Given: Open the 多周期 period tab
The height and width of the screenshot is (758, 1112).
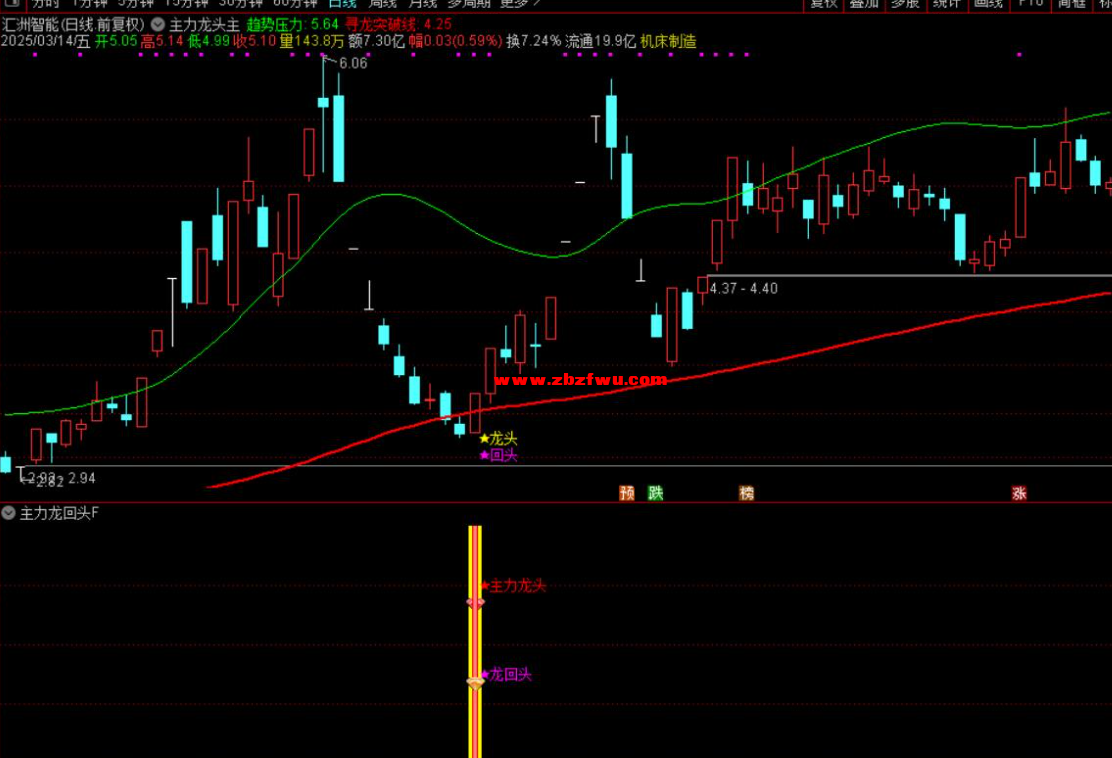Looking at the screenshot, I should click(x=469, y=4).
